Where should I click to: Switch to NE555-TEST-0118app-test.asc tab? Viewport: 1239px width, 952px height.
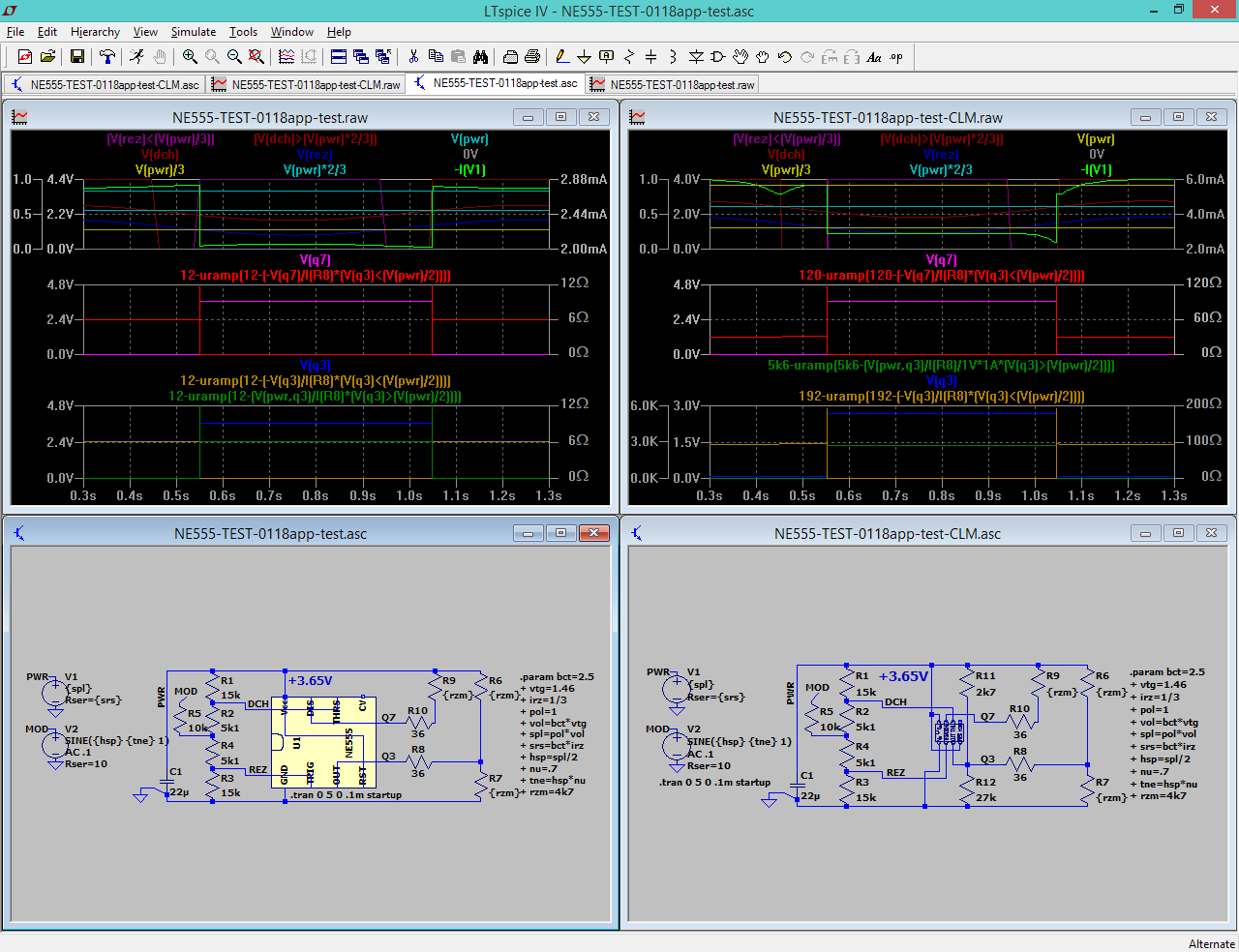click(x=496, y=84)
